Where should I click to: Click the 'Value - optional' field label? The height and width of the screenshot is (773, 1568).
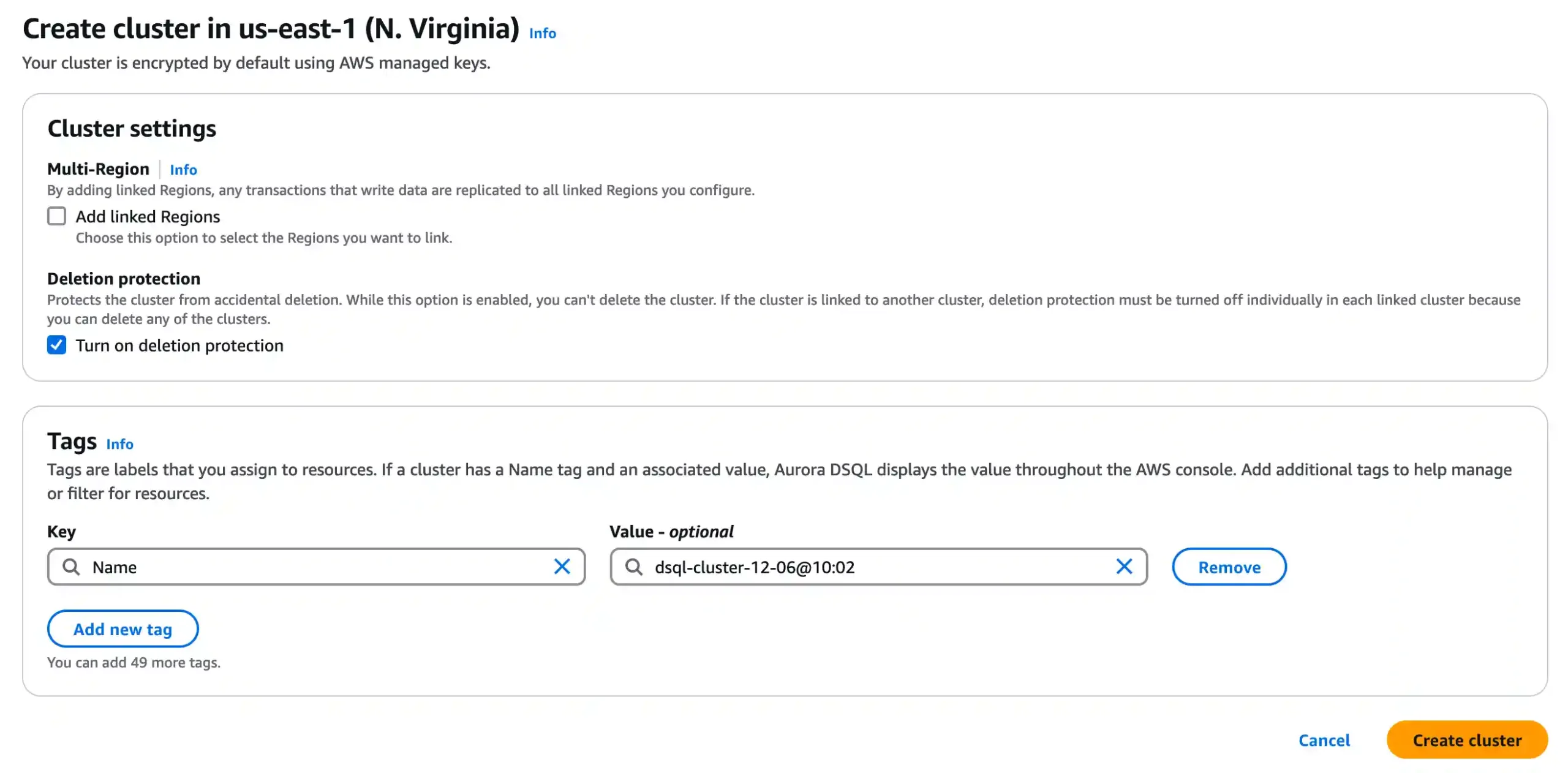(671, 532)
